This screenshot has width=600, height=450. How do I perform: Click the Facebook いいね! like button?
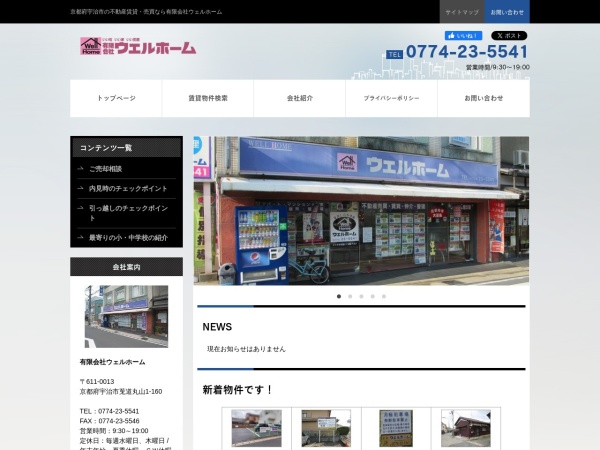pyautogui.click(x=463, y=36)
